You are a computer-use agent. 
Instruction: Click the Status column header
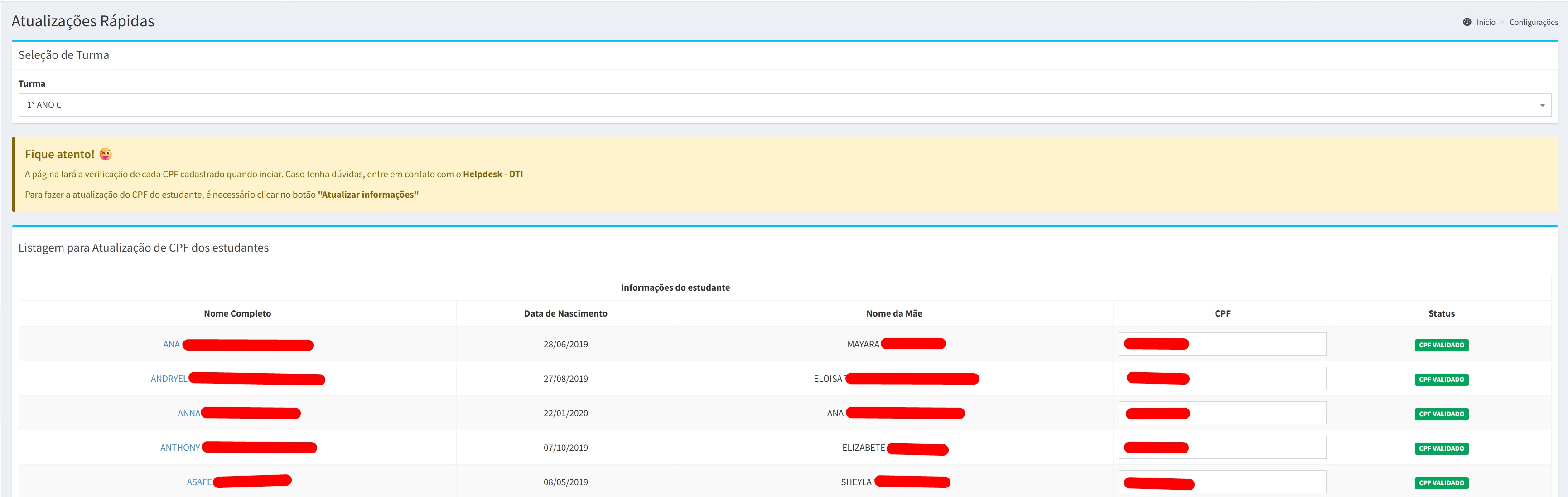(x=1441, y=314)
